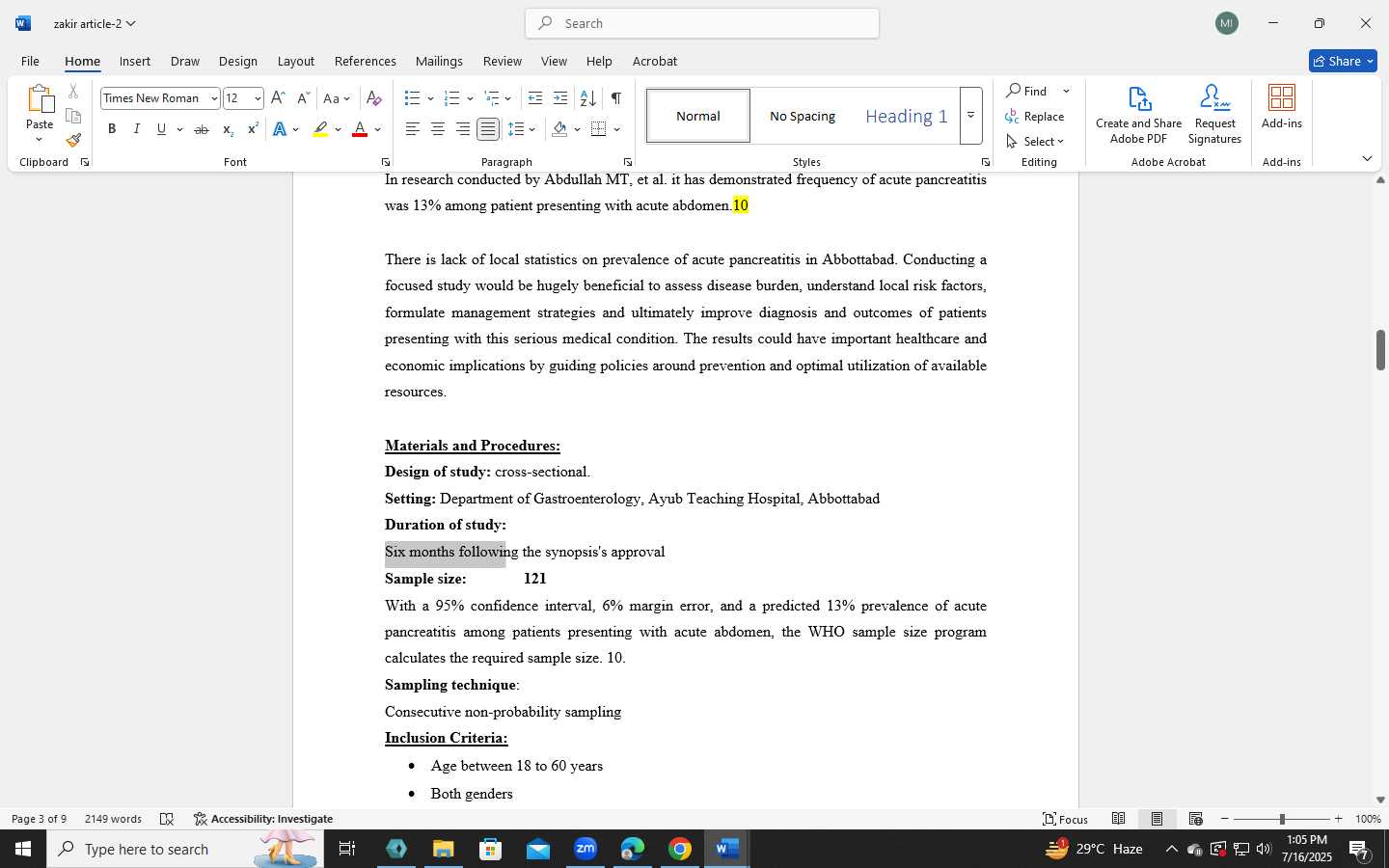Toggle show paragraph marks
This screenshot has height=868, width=1389.
tap(615, 98)
